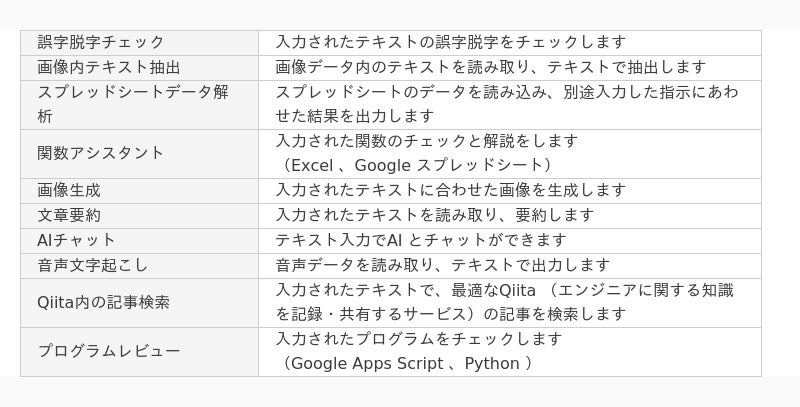Viewport: 800px width, 407px height.
Task: Click the 画像生成 label cell
Action: coord(139,191)
